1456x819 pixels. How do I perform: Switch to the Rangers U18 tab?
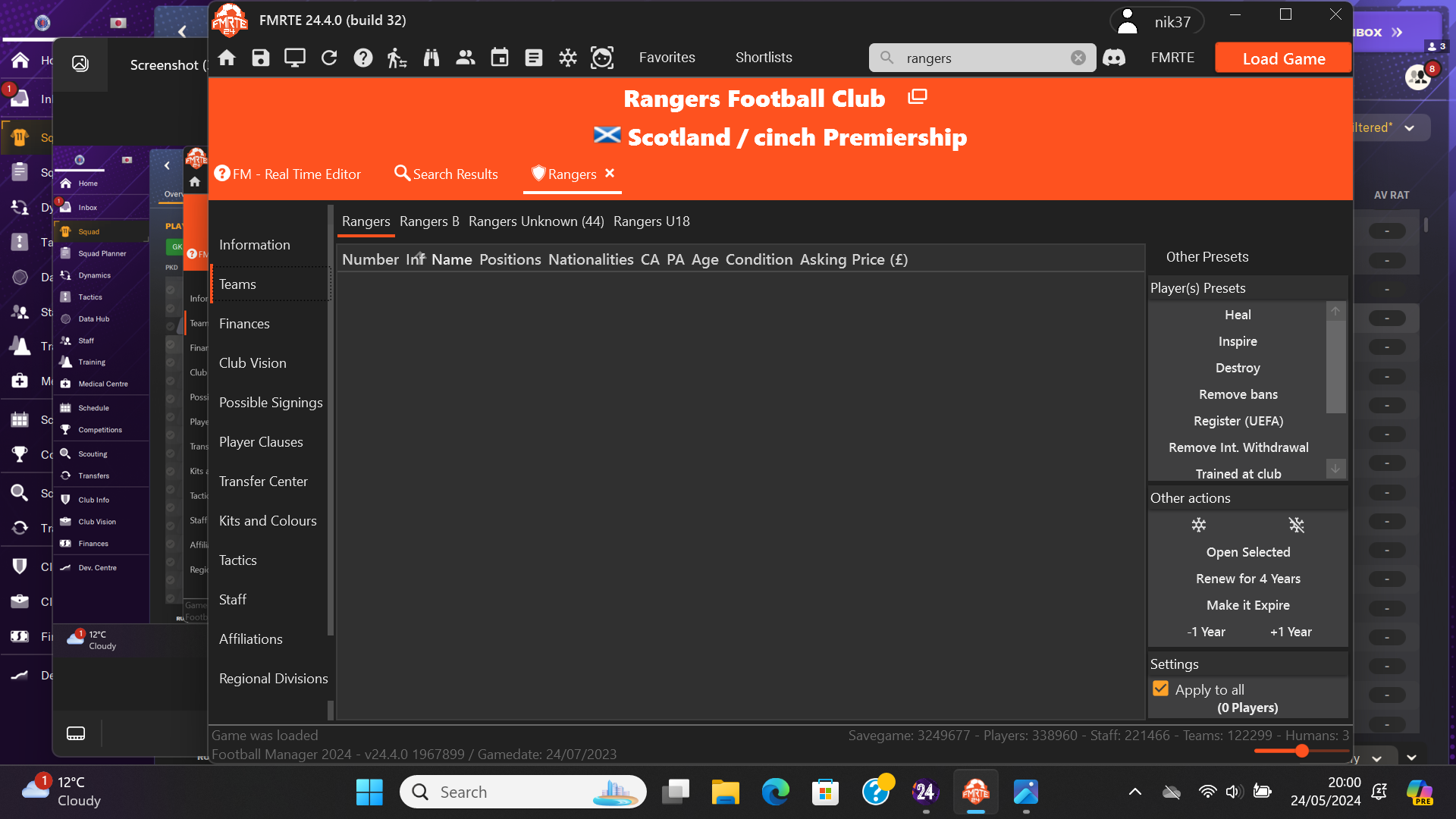click(x=651, y=221)
